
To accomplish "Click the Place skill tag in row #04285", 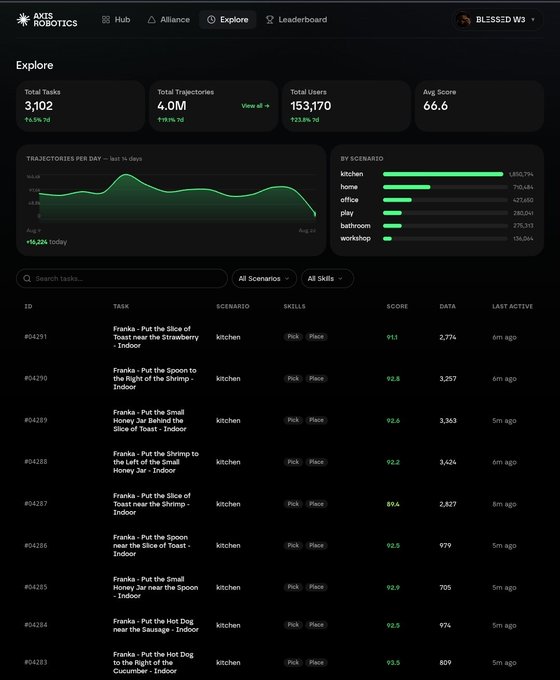I will pos(316,587).
